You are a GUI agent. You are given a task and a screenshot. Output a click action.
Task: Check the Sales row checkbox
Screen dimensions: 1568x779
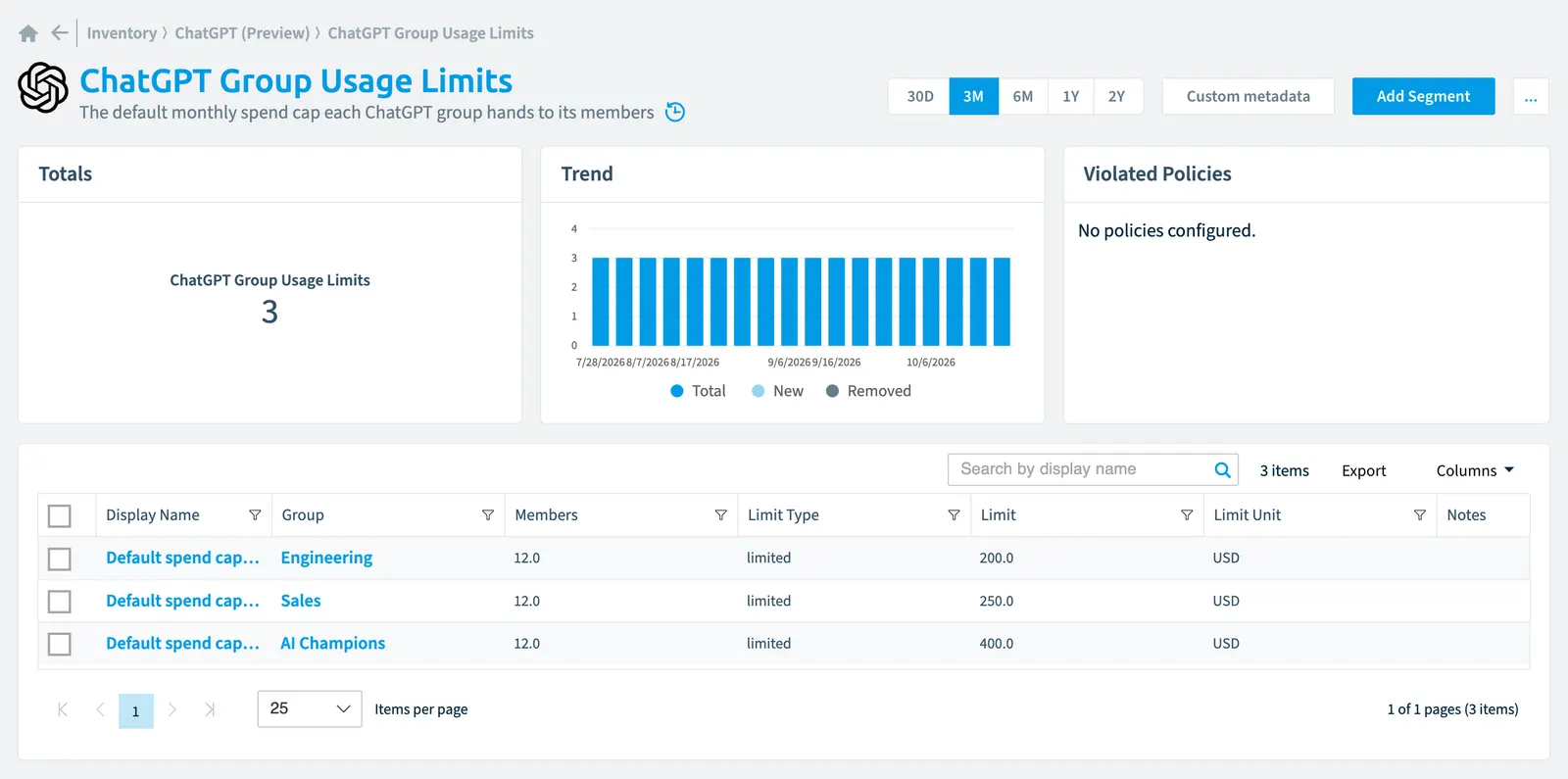pyautogui.click(x=60, y=601)
